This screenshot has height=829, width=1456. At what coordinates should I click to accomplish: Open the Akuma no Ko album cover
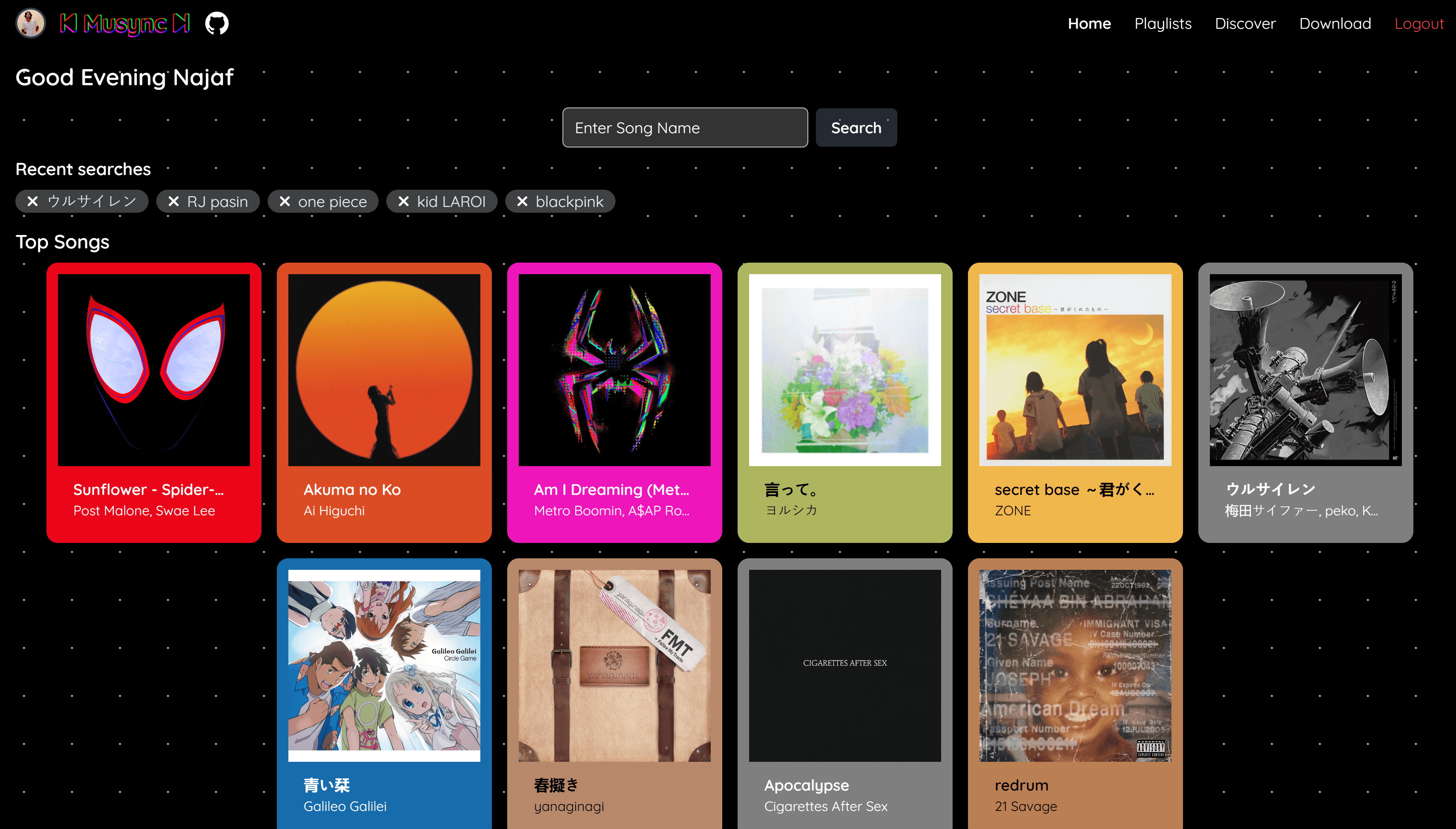[x=384, y=370]
